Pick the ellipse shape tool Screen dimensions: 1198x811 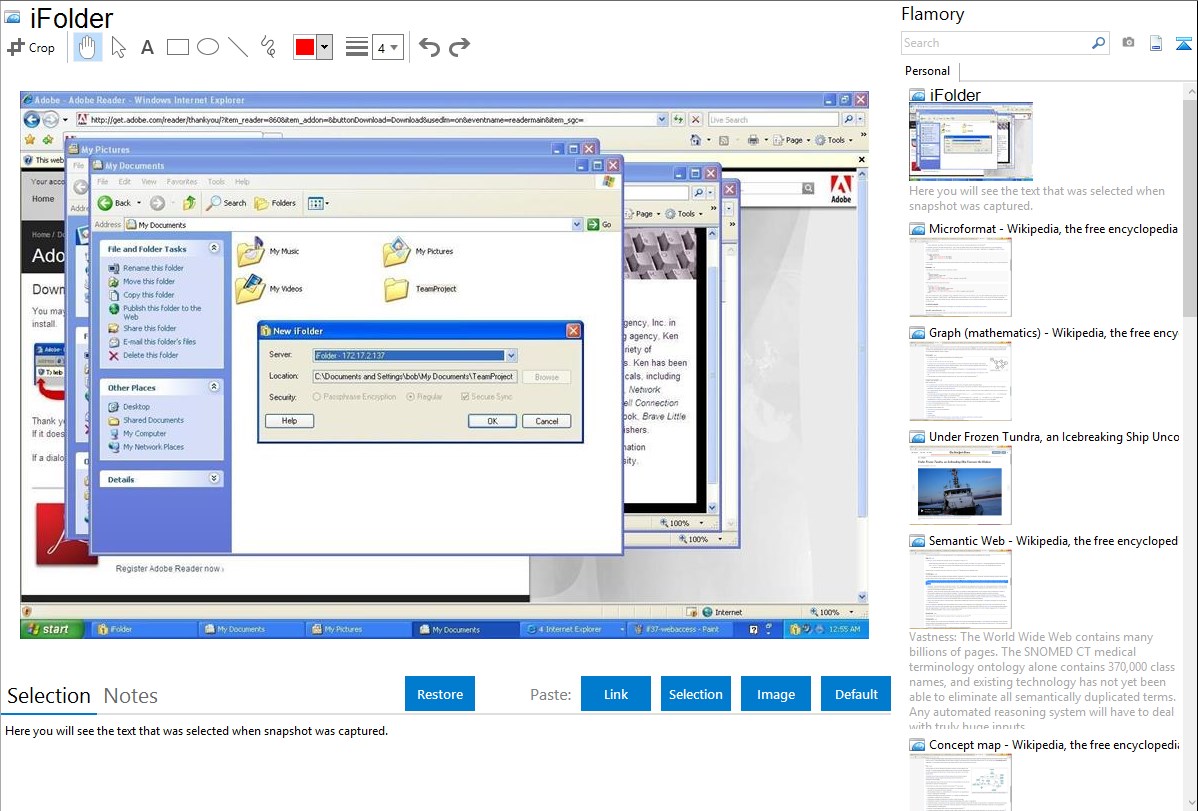click(x=208, y=47)
